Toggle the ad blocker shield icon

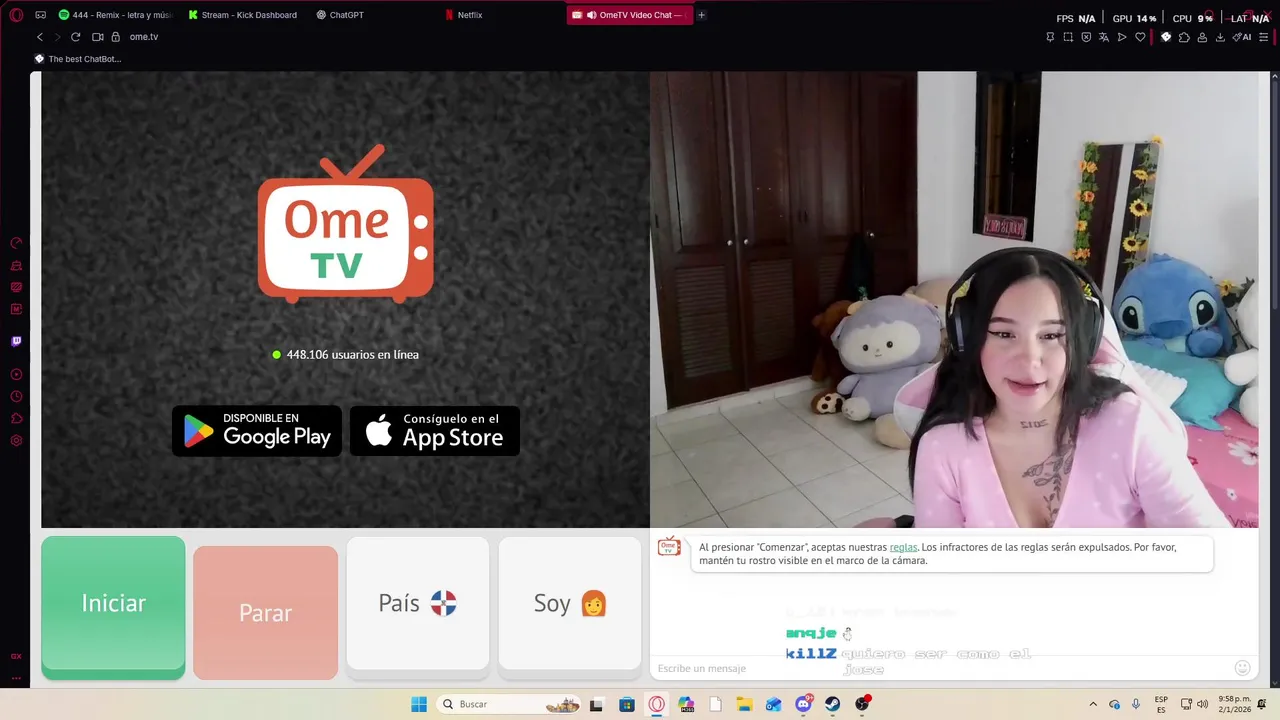coord(1086,37)
